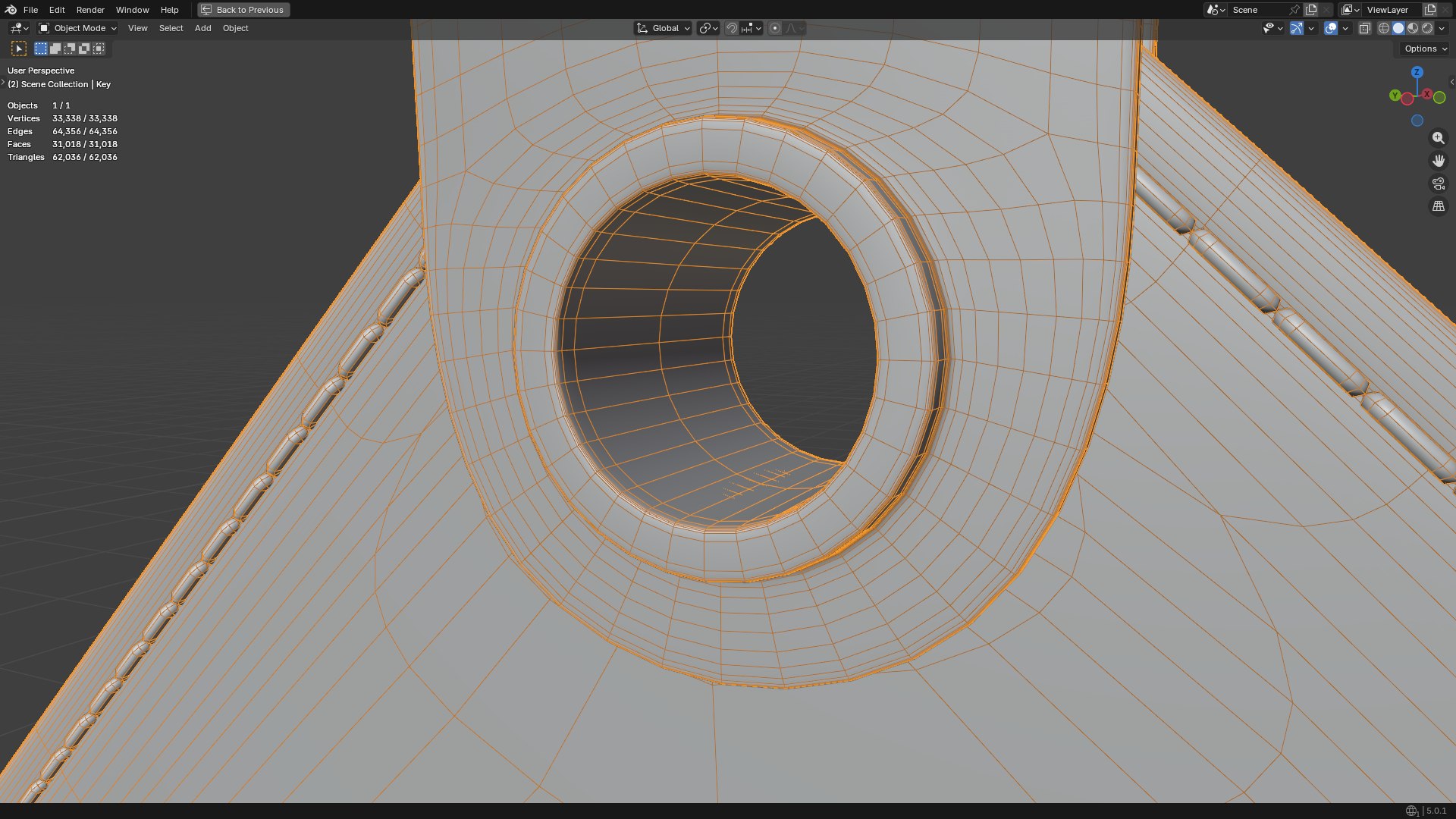The height and width of the screenshot is (819, 1456).
Task: Click the negative X axis gizmo circle
Action: pos(1407,99)
